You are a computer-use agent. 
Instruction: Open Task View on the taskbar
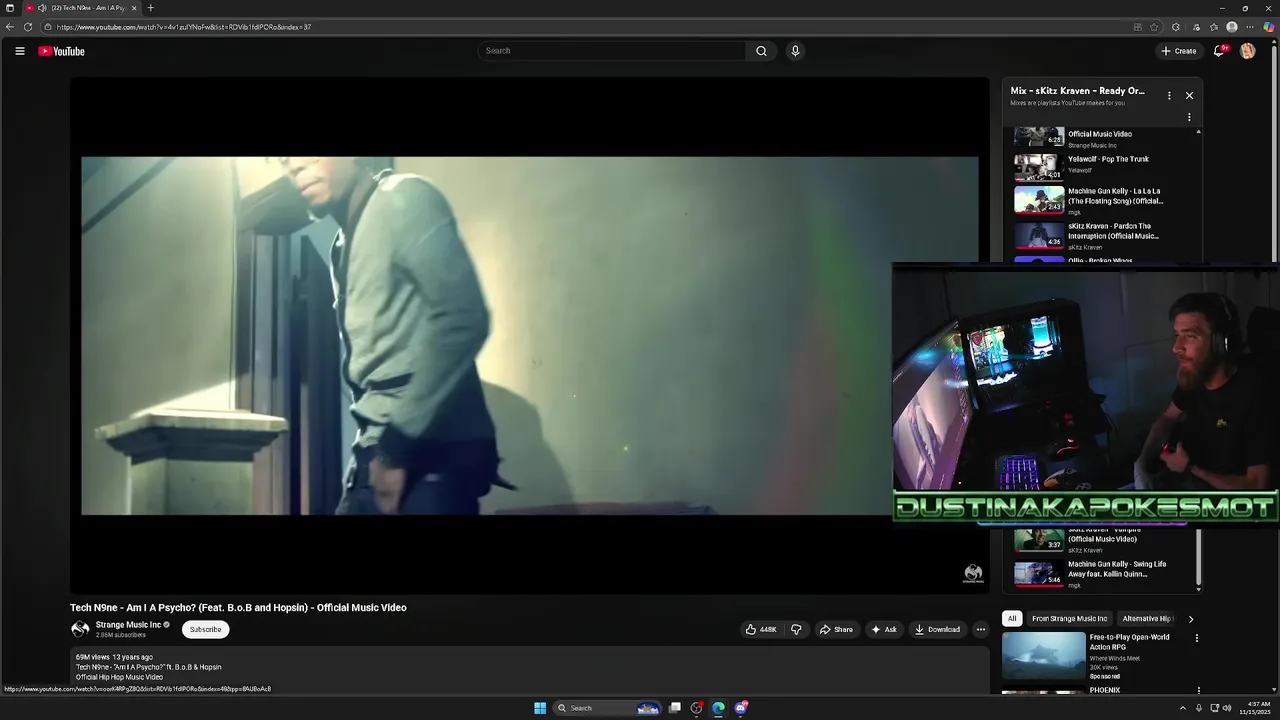(675, 708)
